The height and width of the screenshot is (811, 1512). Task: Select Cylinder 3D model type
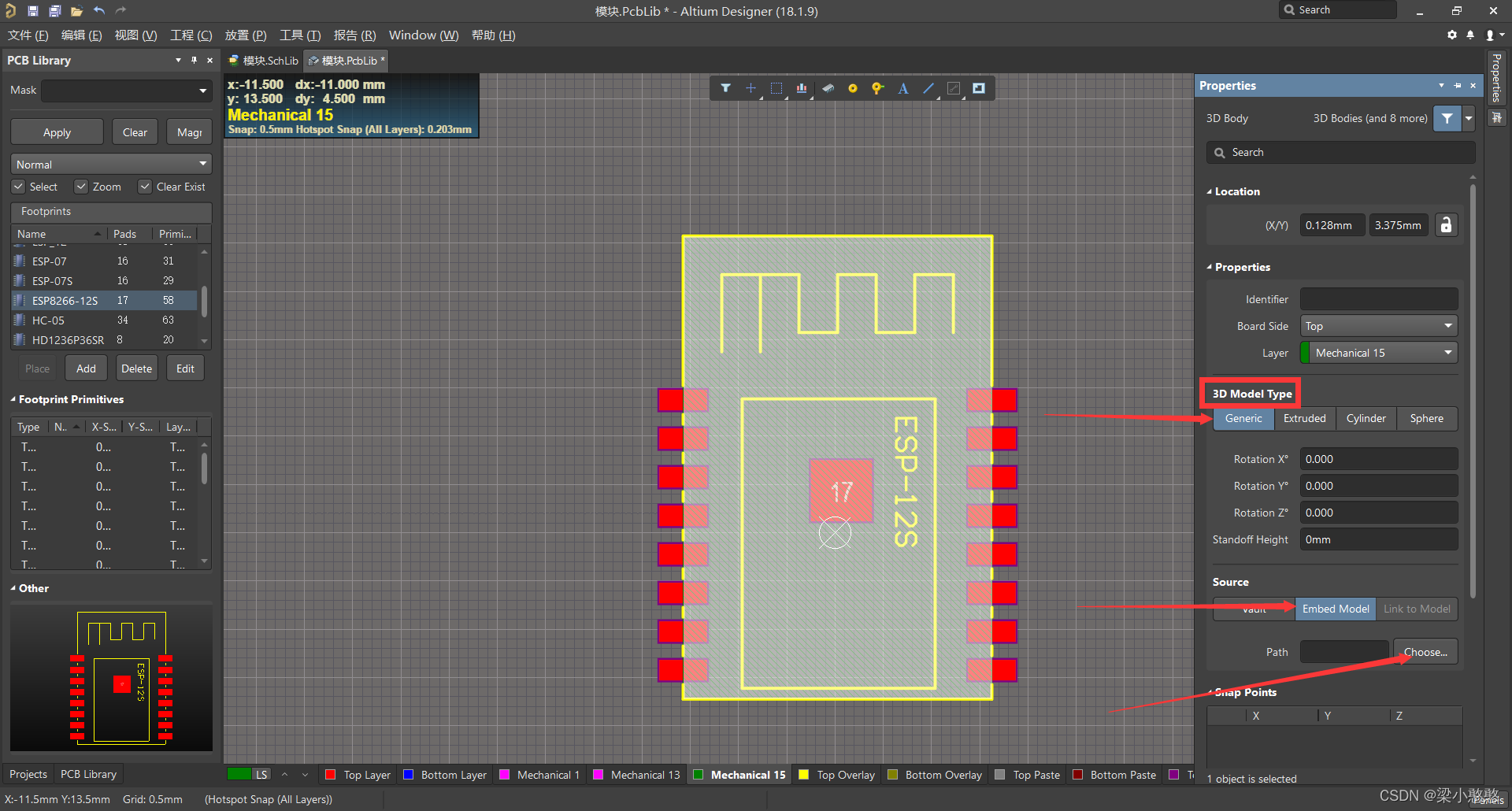point(1366,418)
